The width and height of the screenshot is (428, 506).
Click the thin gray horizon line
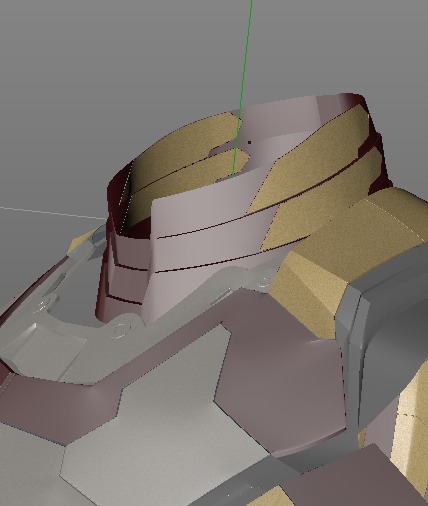(x=53, y=213)
